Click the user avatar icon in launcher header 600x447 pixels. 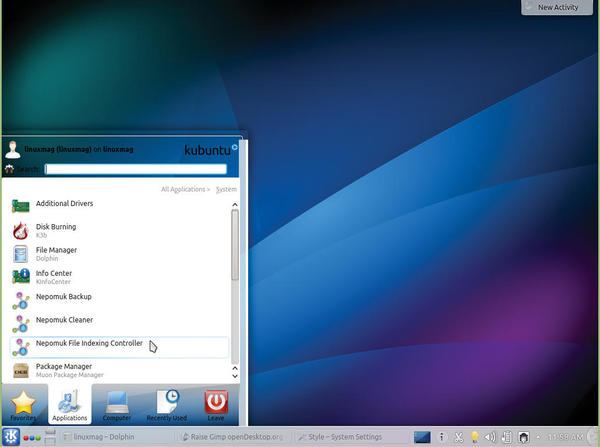tap(13, 150)
